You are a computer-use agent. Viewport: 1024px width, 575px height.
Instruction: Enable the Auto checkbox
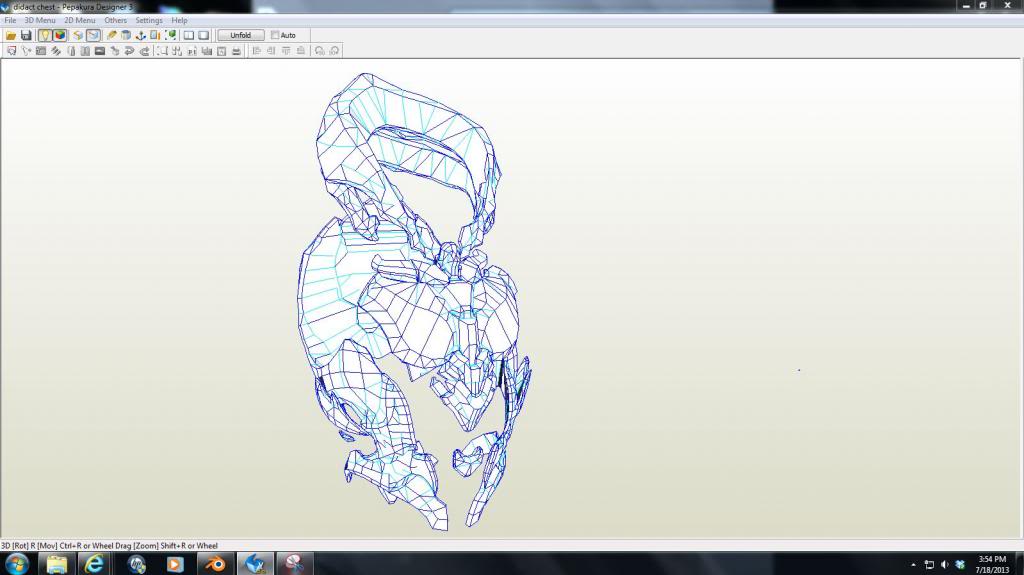click(x=275, y=35)
